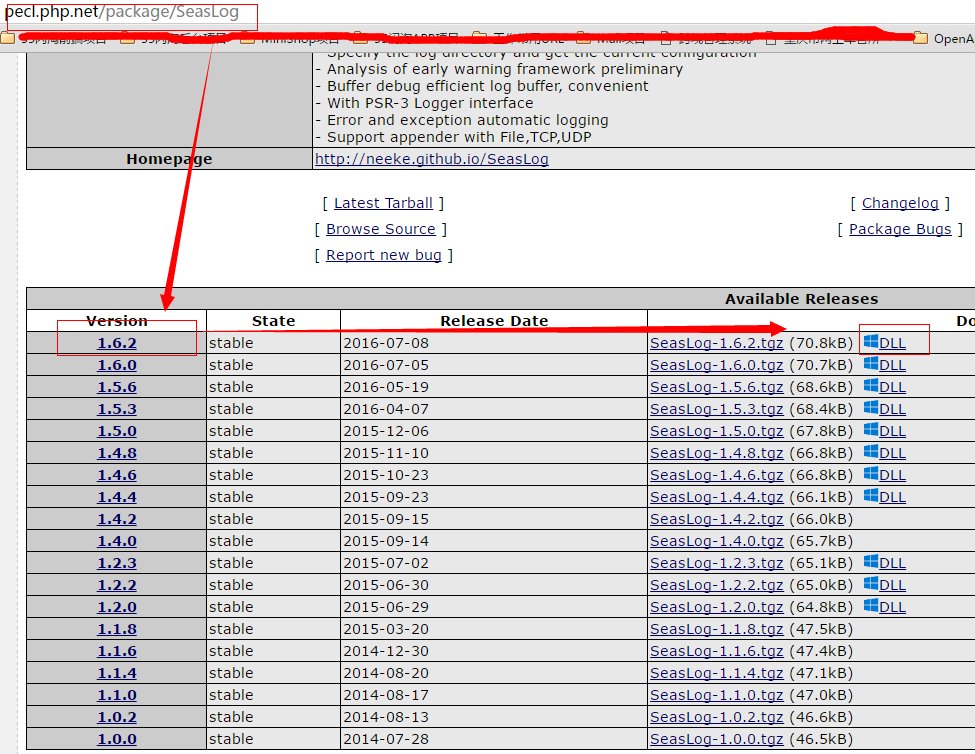Open version 1.4.4 release page

[117, 497]
